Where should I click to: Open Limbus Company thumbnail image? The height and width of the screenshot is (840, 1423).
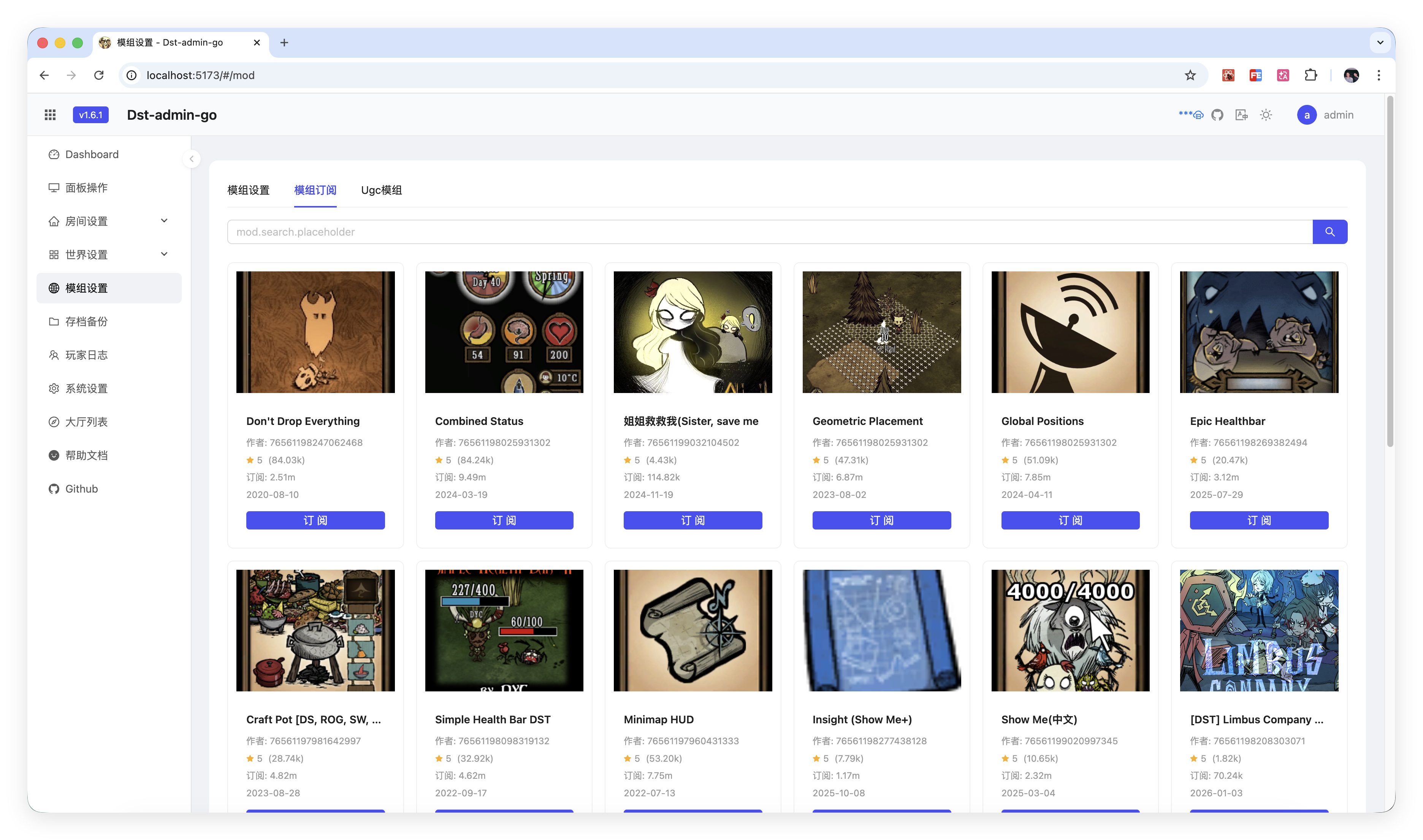[x=1260, y=631]
